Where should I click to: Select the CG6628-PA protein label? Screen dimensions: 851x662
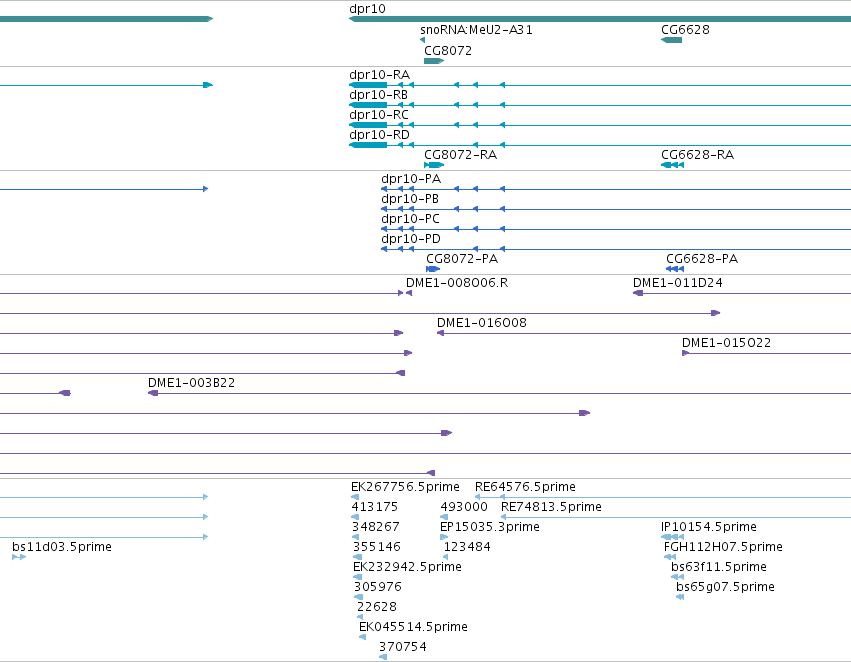pyautogui.click(x=702, y=259)
